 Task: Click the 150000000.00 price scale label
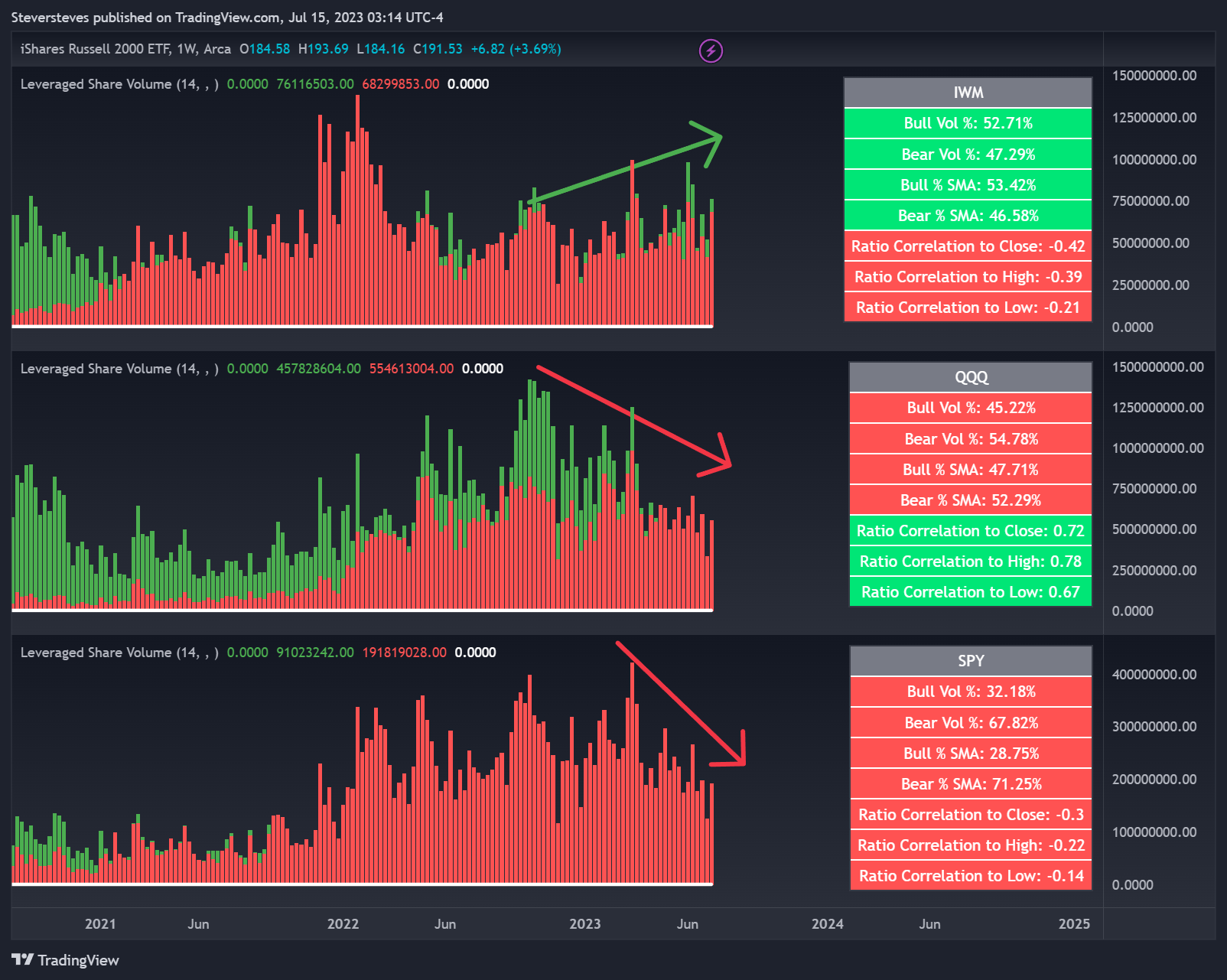pos(1154,76)
